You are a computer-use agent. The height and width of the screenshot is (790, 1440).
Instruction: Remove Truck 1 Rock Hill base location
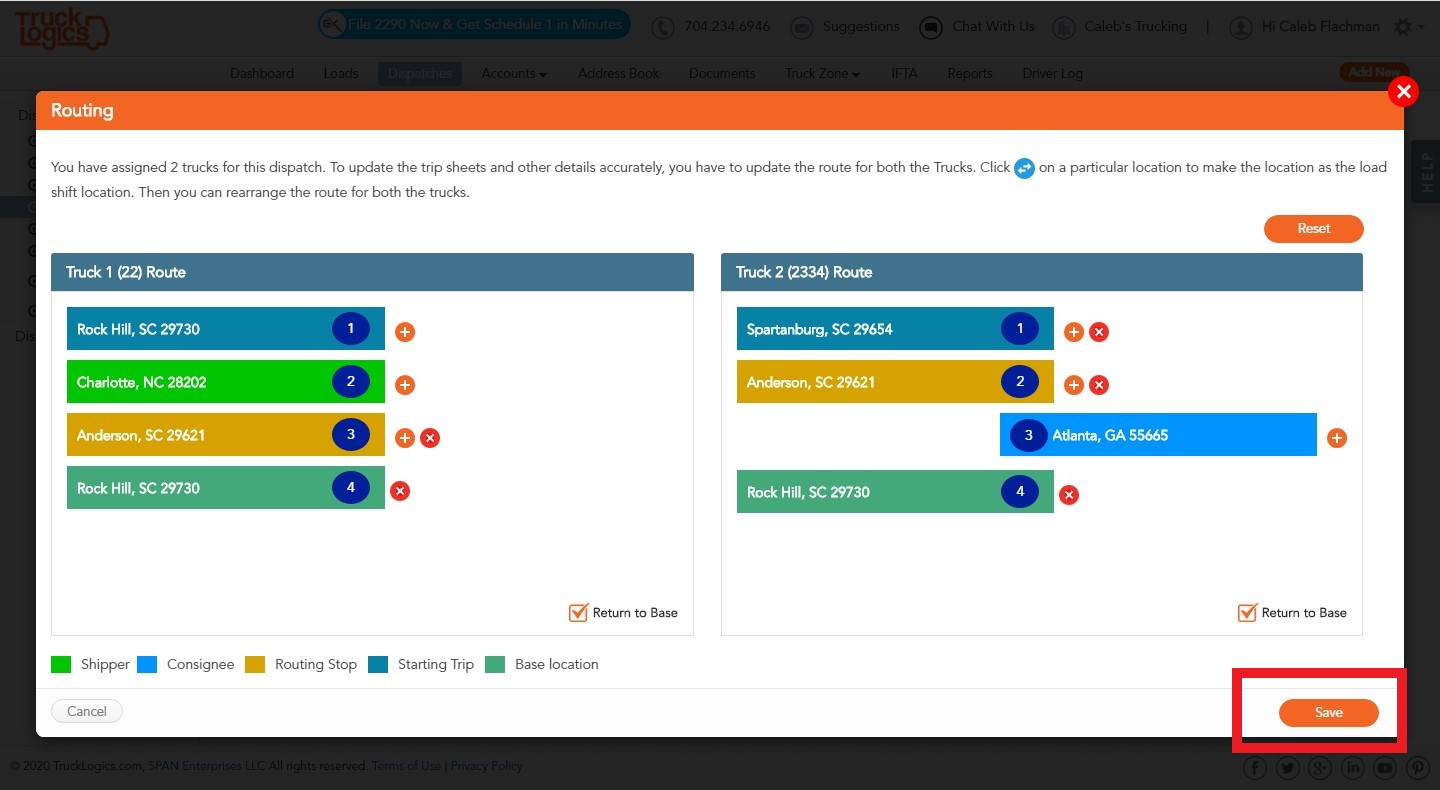pos(400,491)
